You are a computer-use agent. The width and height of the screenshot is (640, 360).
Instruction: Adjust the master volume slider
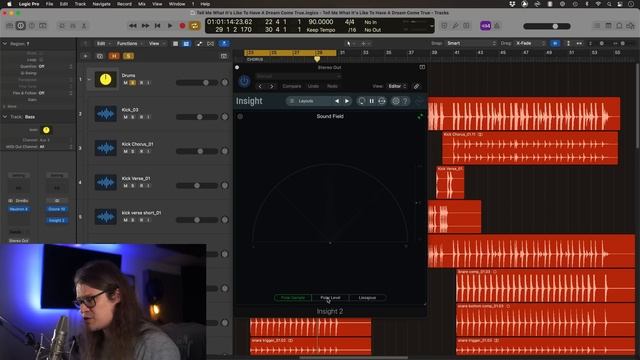(547, 26)
